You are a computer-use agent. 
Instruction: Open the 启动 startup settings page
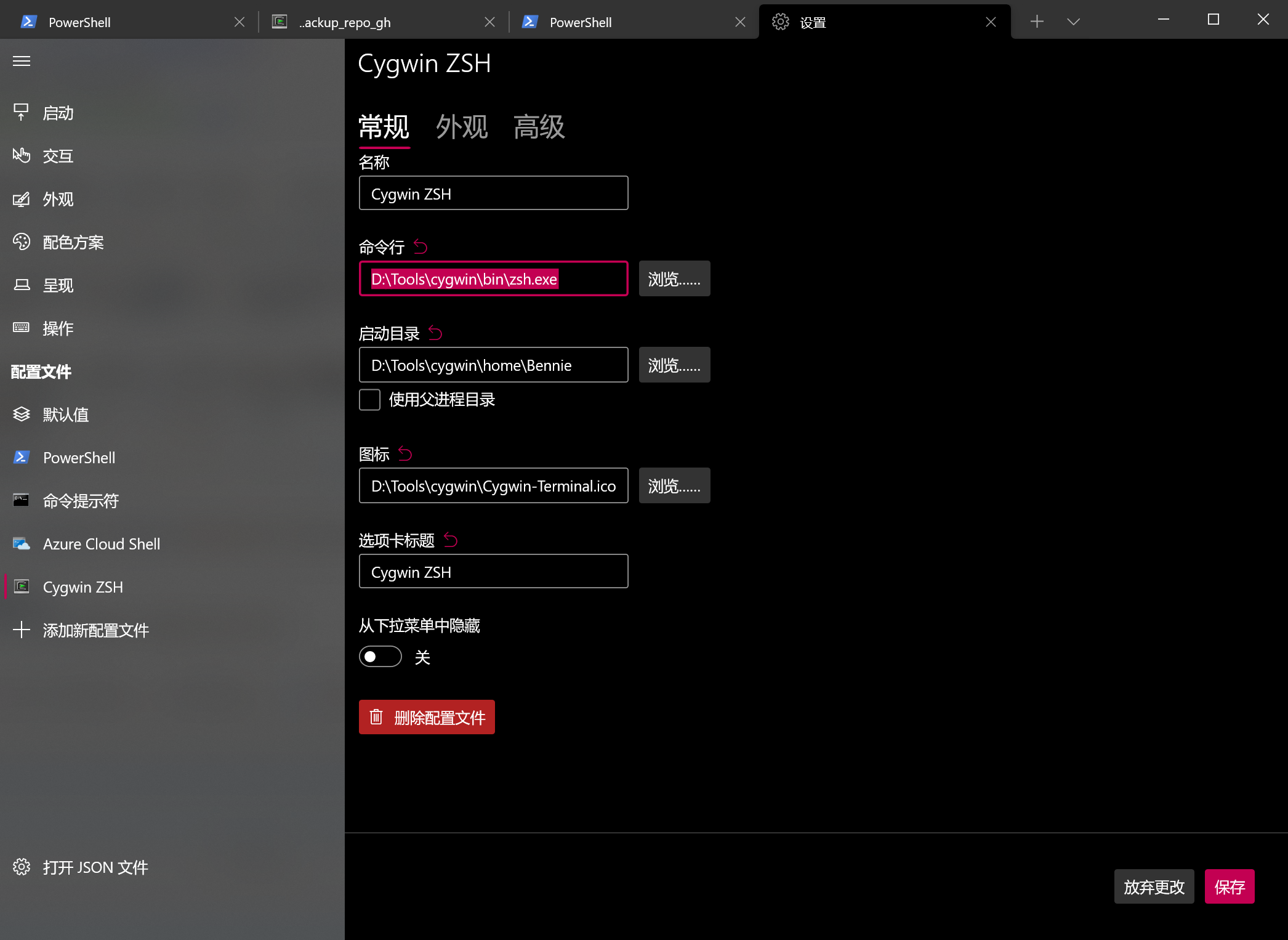point(172,113)
